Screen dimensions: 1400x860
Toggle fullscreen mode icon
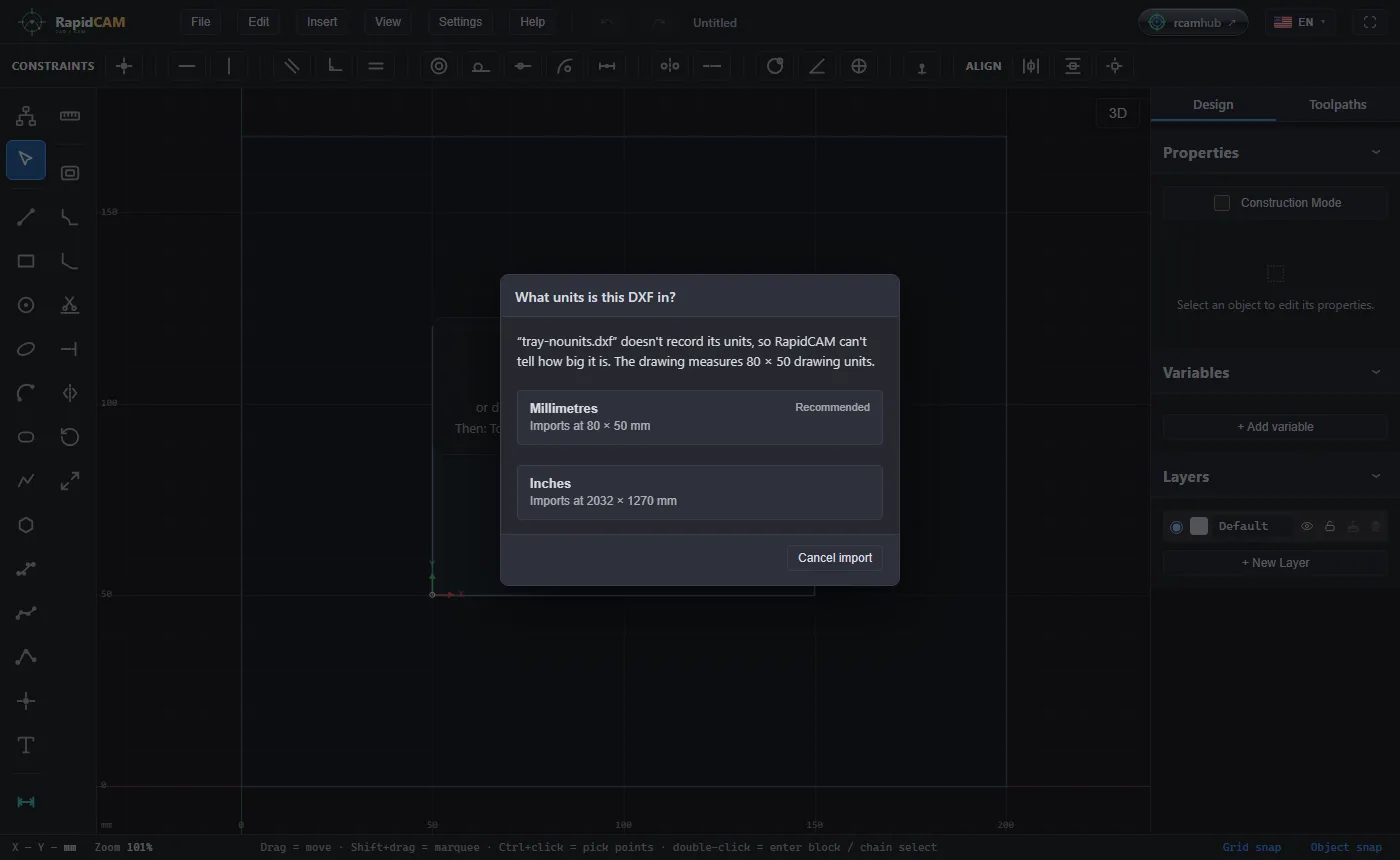[x=1370, y=22]
